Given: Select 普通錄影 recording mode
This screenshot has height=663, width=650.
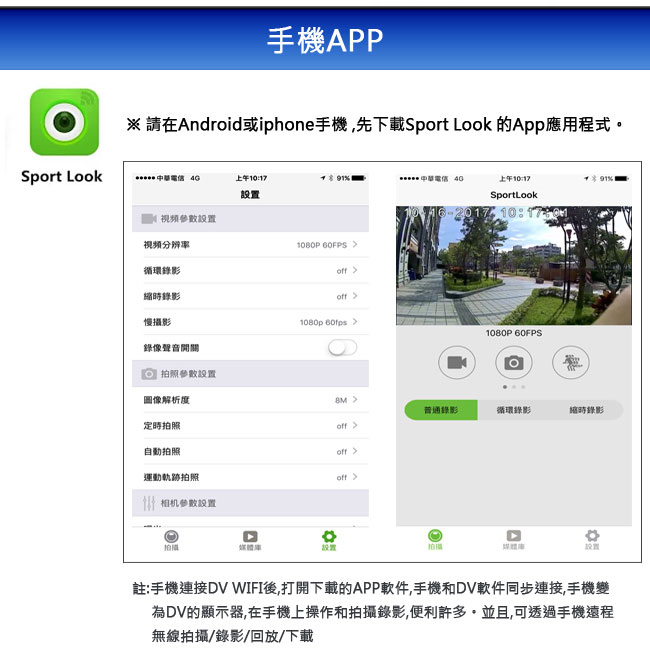Looking at the screenshot, I should point(441,410).
